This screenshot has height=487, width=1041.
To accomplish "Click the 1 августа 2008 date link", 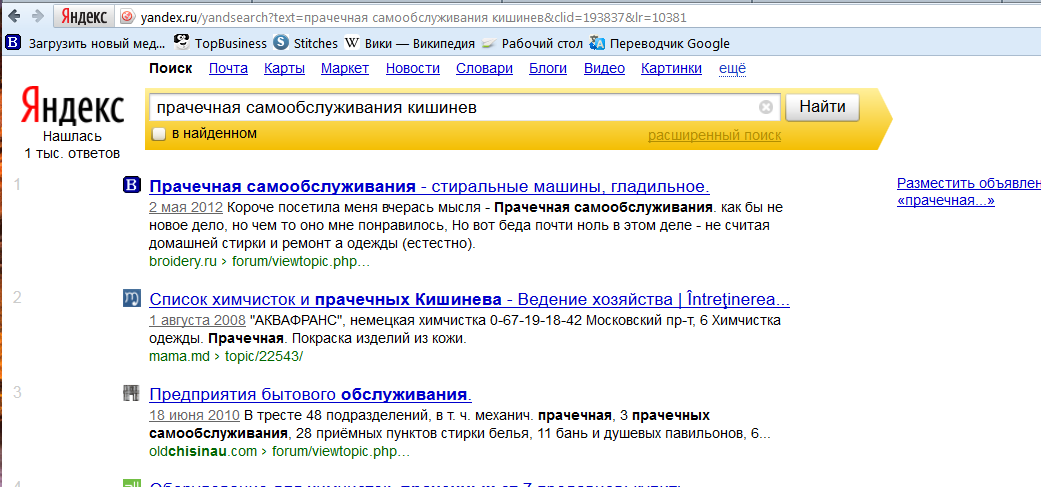I will coord(198,320).
